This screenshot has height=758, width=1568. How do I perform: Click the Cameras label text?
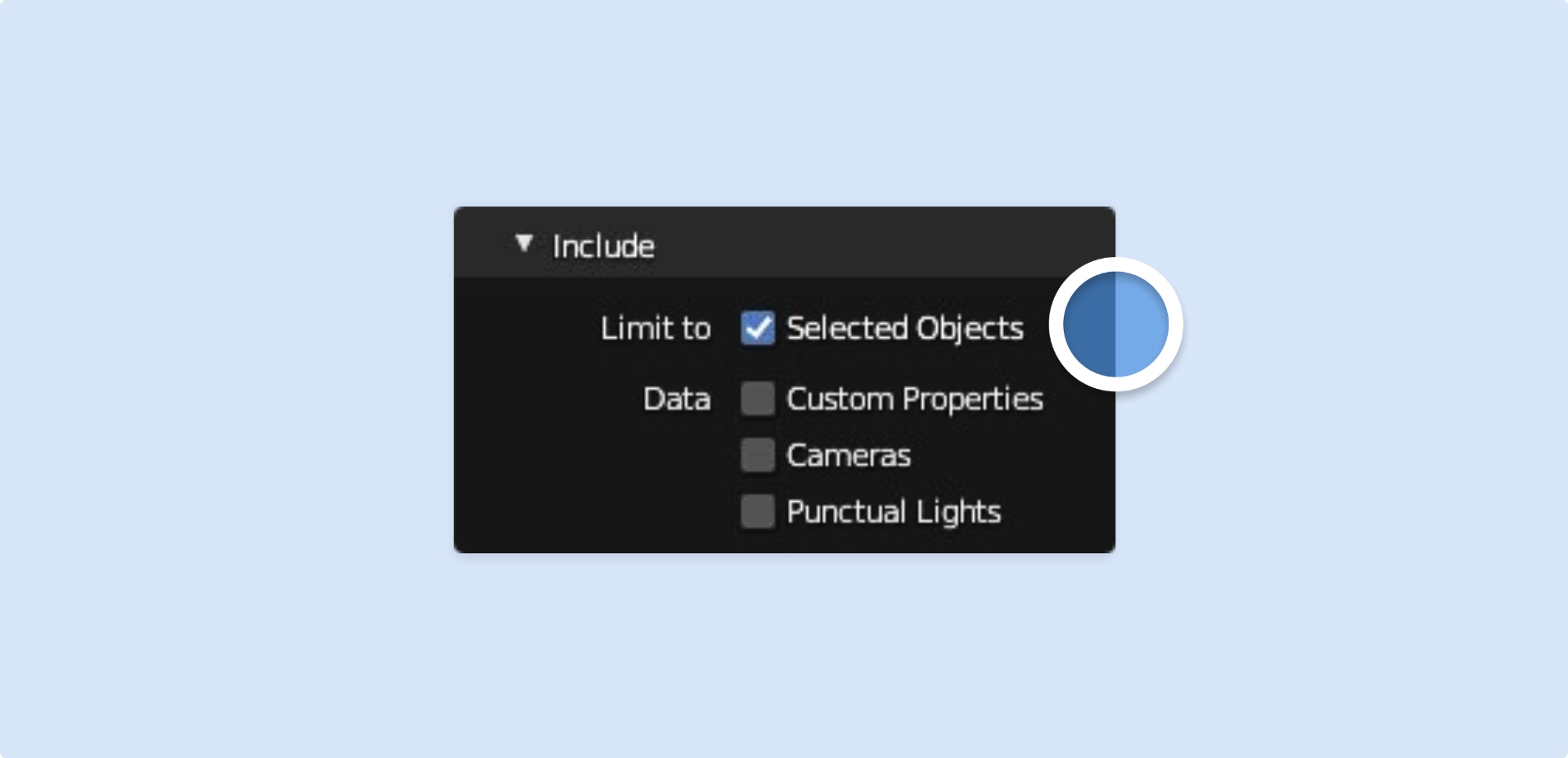click(x=849, y=455)
